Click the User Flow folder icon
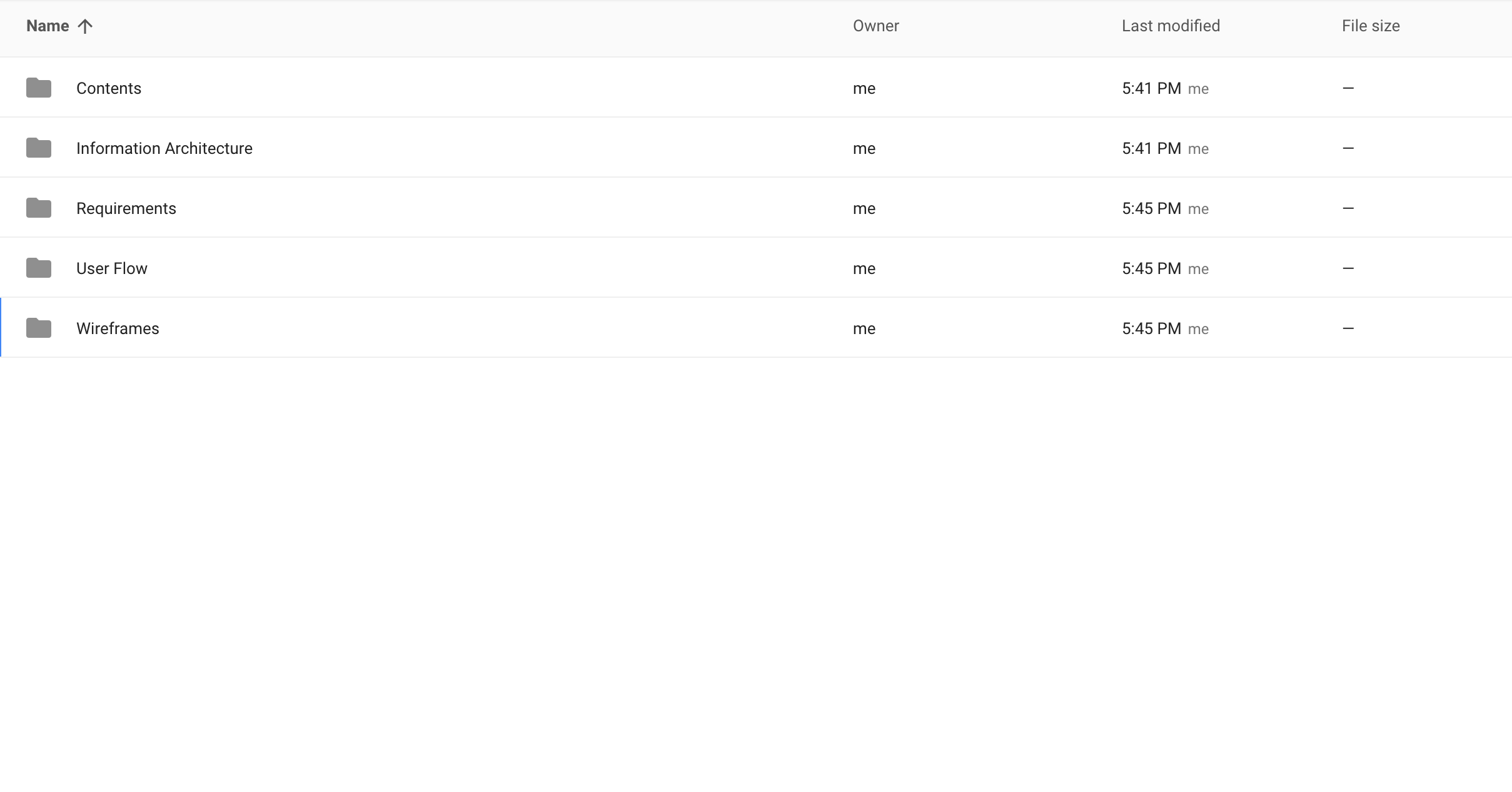 tap(39, 267)
